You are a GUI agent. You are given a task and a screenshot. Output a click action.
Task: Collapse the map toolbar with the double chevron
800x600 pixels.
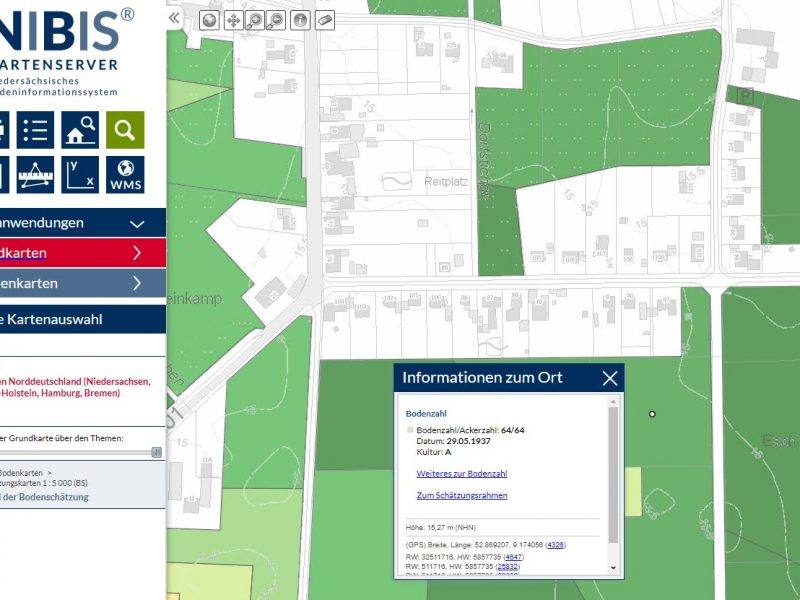point(174,16)
